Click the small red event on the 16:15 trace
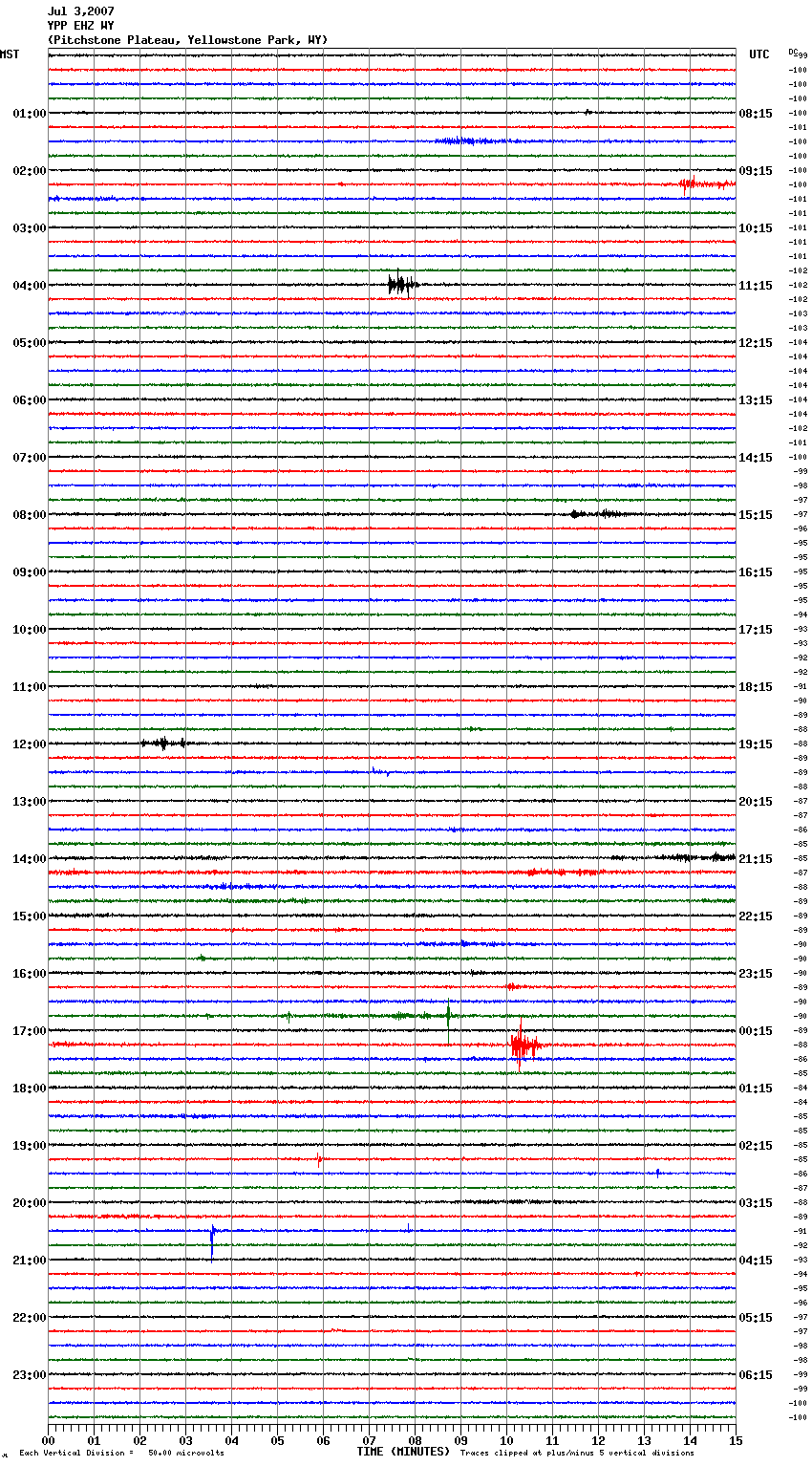Image resolution: width=812 pixels, height=1466 pixels. [514, 986]
